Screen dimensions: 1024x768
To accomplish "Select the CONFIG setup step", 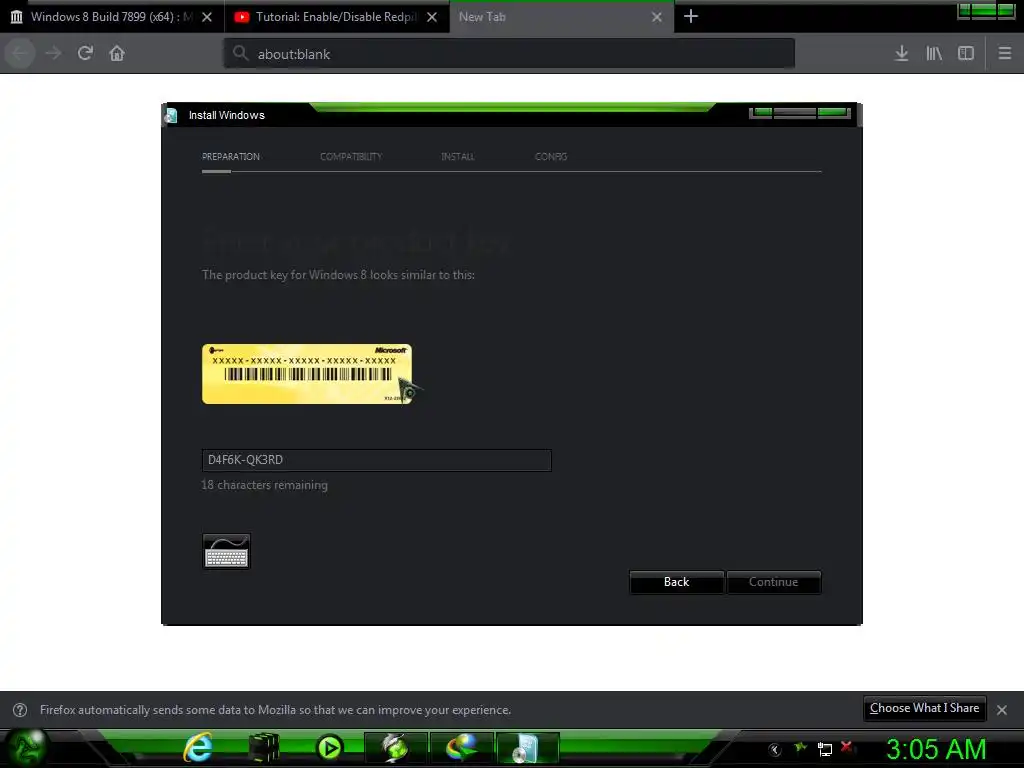I will point(551,157).
